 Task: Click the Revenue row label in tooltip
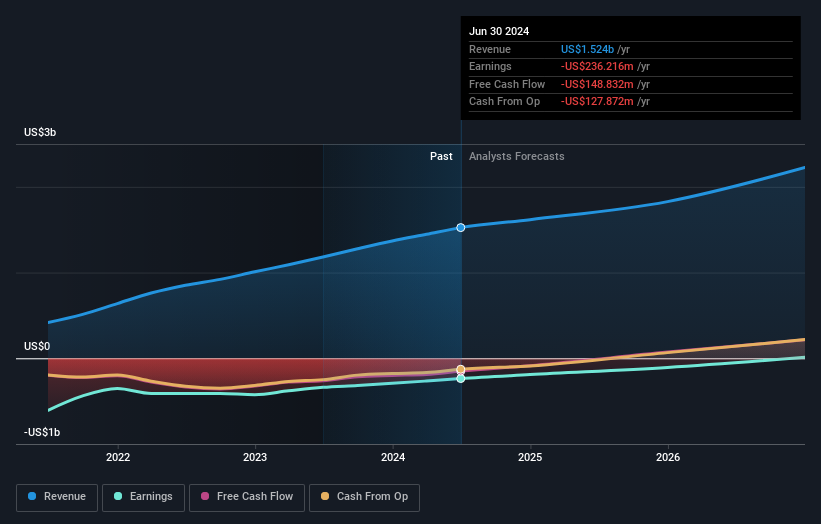click(490, 49)
